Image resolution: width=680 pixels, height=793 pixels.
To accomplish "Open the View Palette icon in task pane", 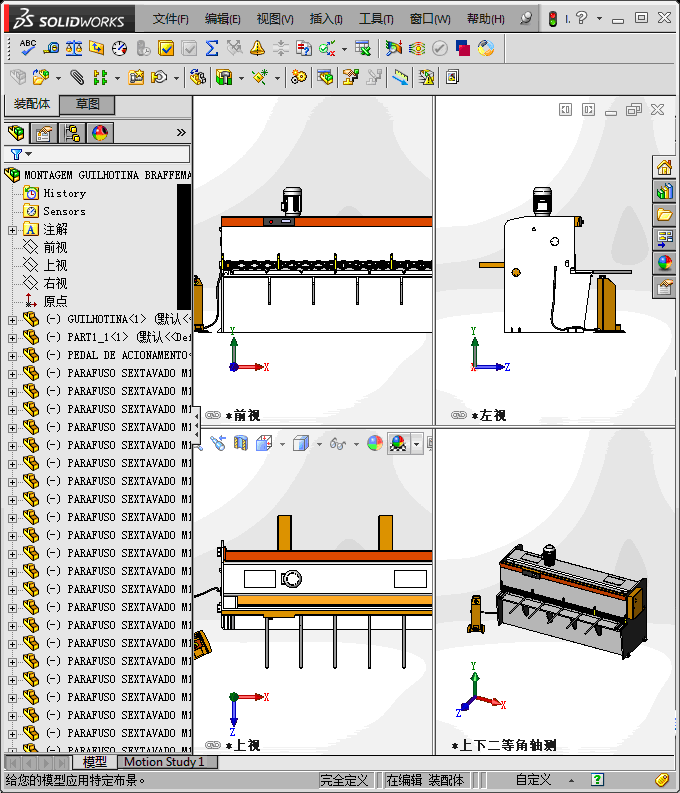I will pos(664,239).
